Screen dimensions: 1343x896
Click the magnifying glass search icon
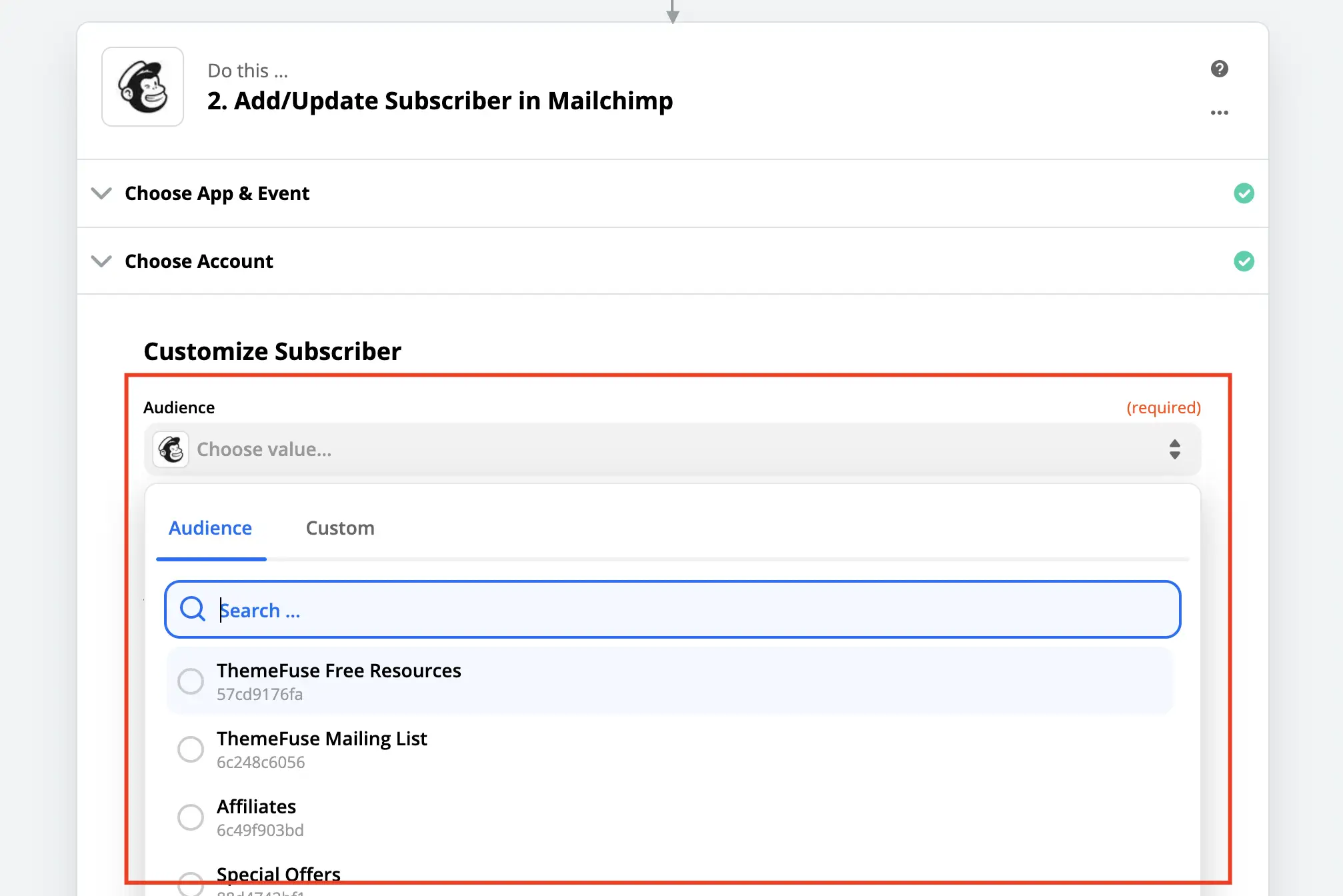193,609
